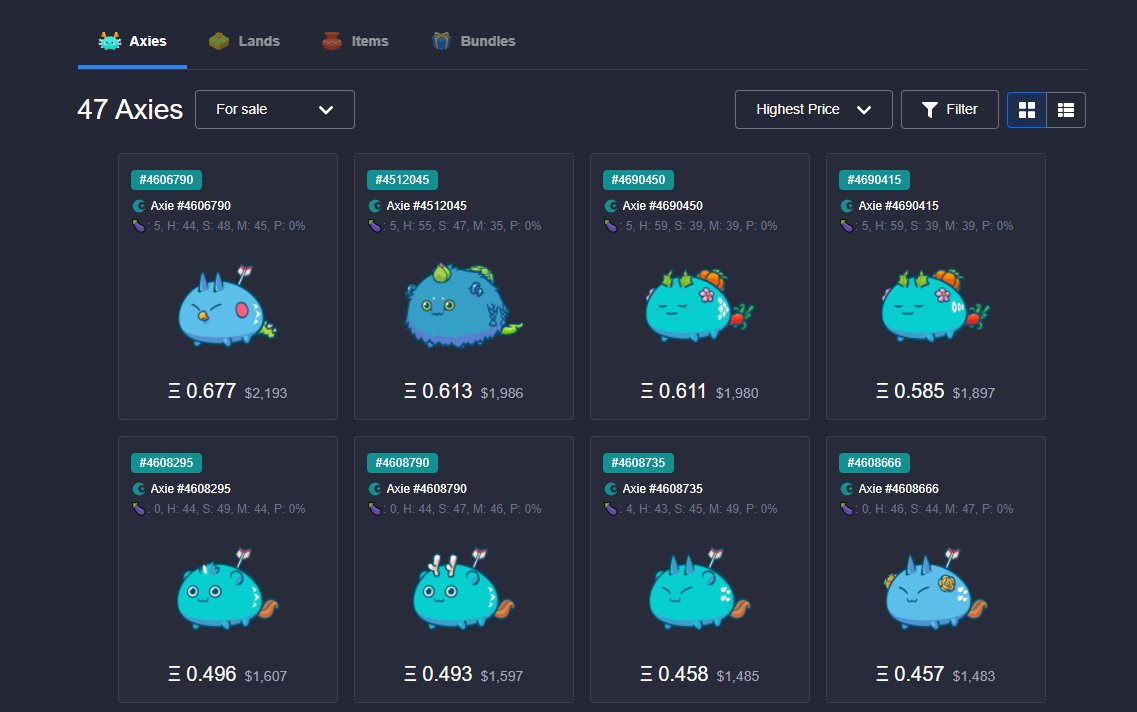Click the class icon beside Axie #4608666

coord(847,489)
